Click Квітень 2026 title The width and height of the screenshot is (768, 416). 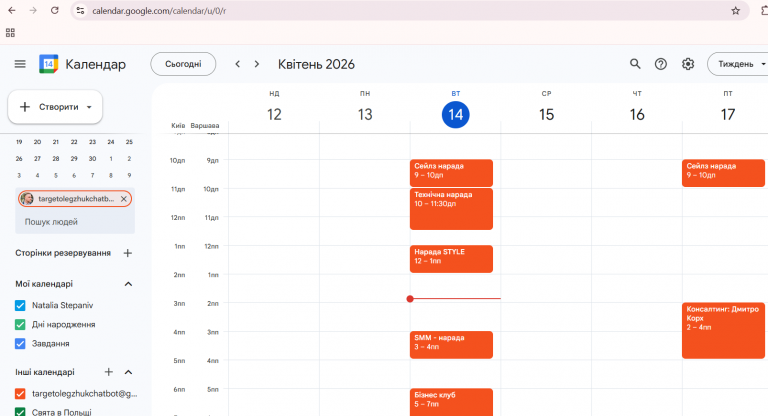[316, 64]
